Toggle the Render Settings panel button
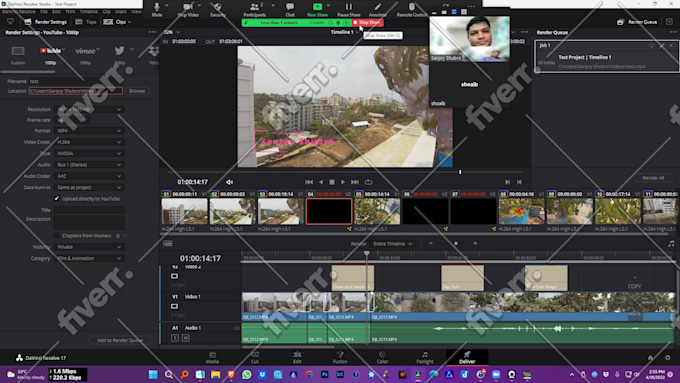The width and height of the screenshot is (680, 383). (x=46, y=22)
